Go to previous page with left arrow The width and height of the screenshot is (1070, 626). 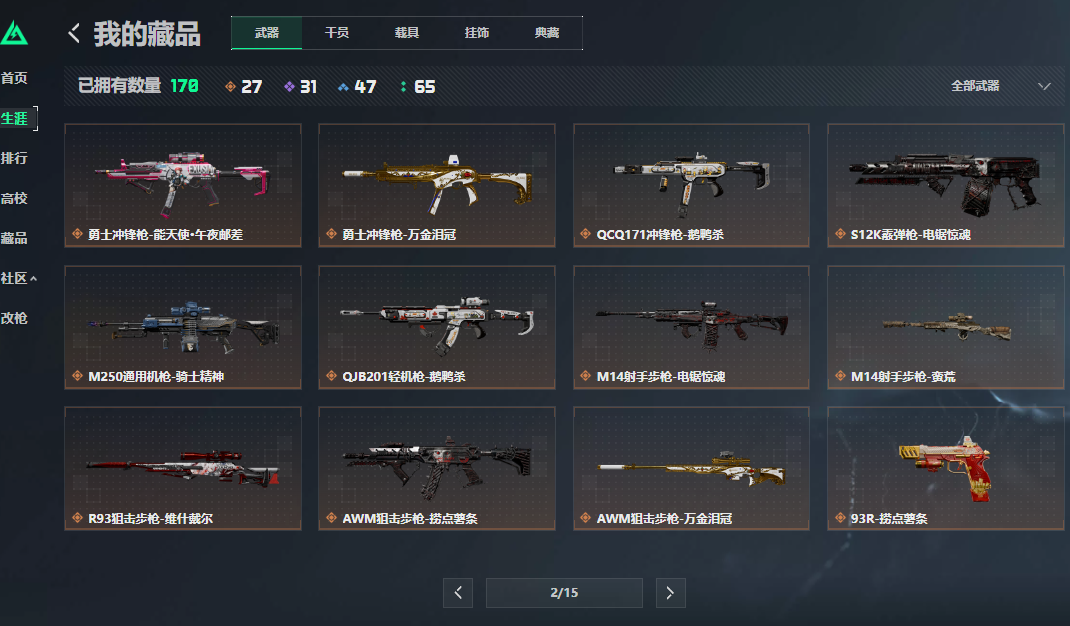coord(458,593)
